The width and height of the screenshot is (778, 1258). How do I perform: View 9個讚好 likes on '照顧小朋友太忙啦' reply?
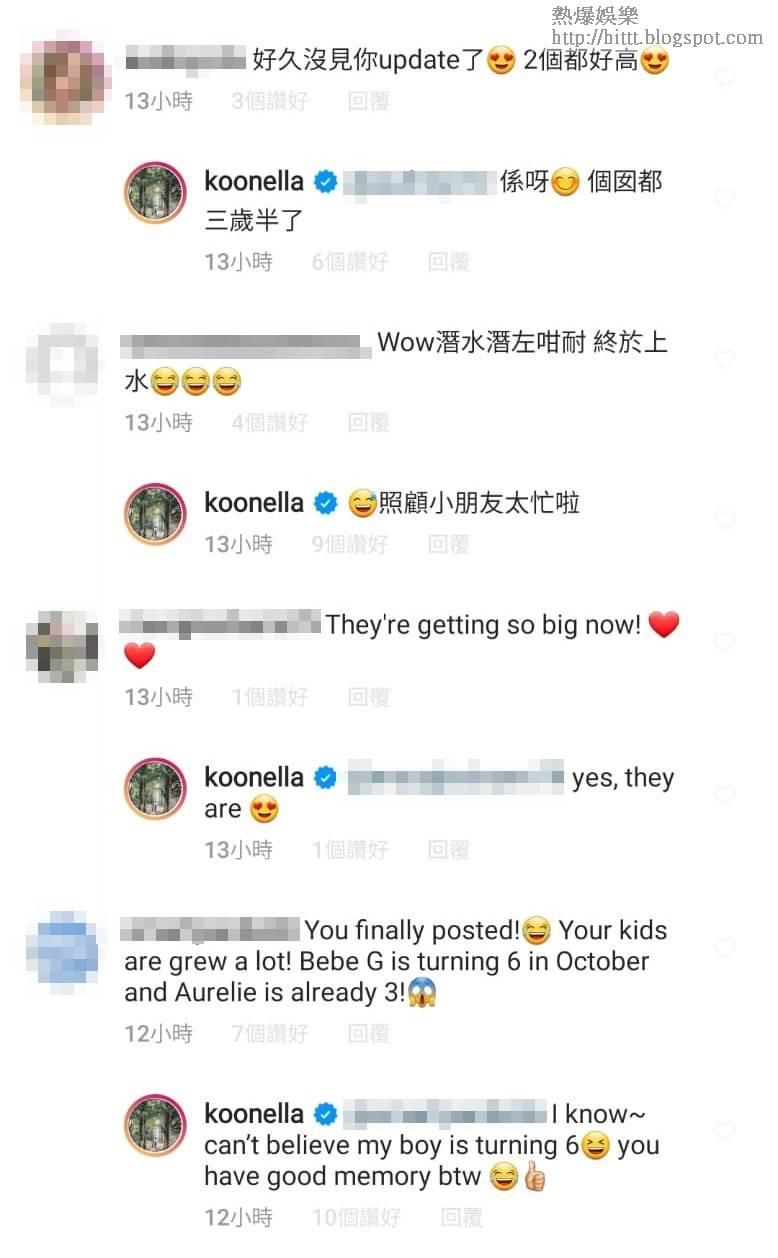[349, 544]
